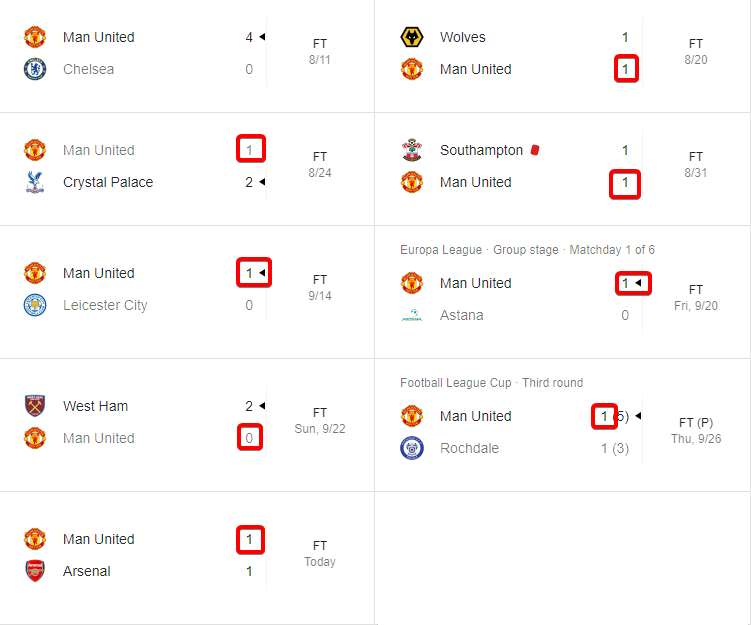Click the FT Today match status
This screenshot has width=751, height=625.
coord(320,554)
